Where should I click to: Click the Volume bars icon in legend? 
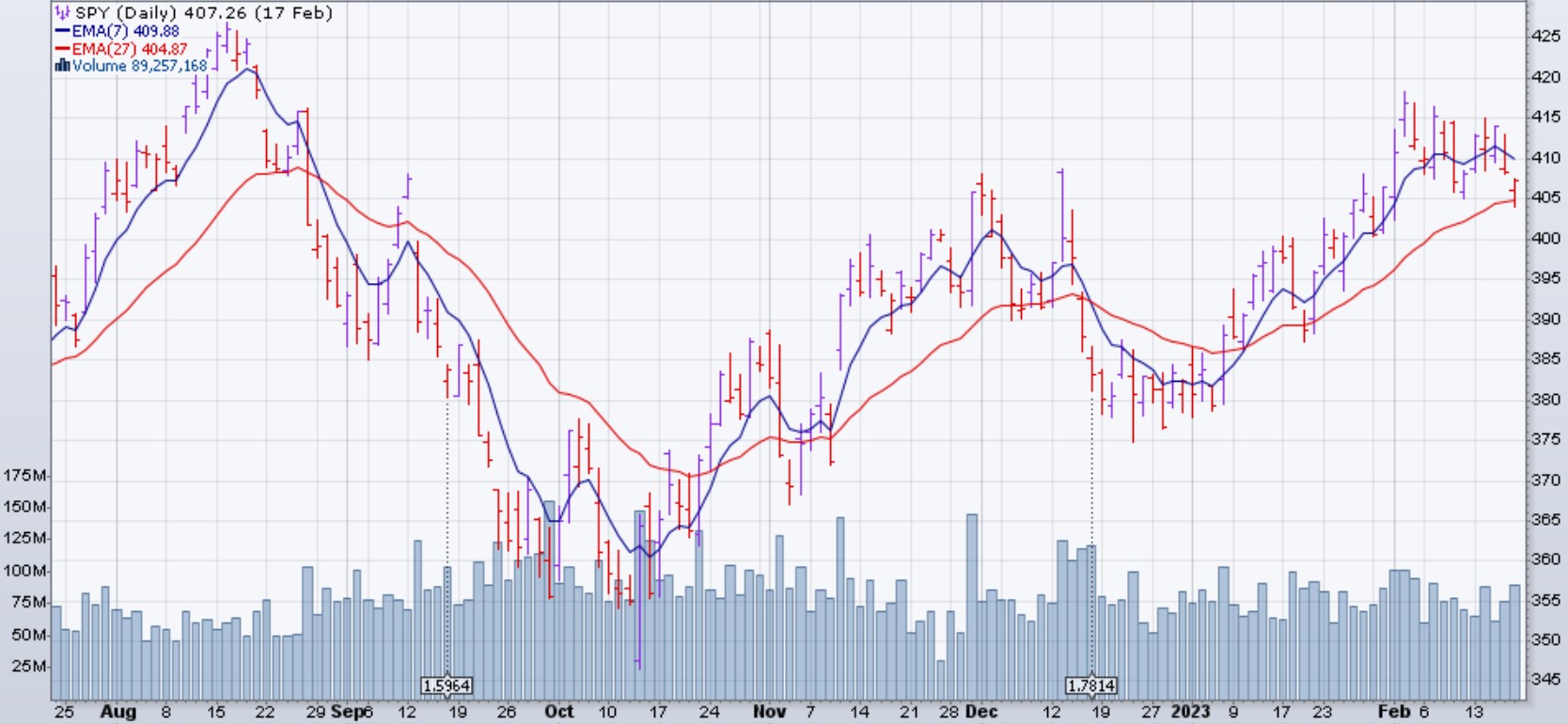(62, 66)
